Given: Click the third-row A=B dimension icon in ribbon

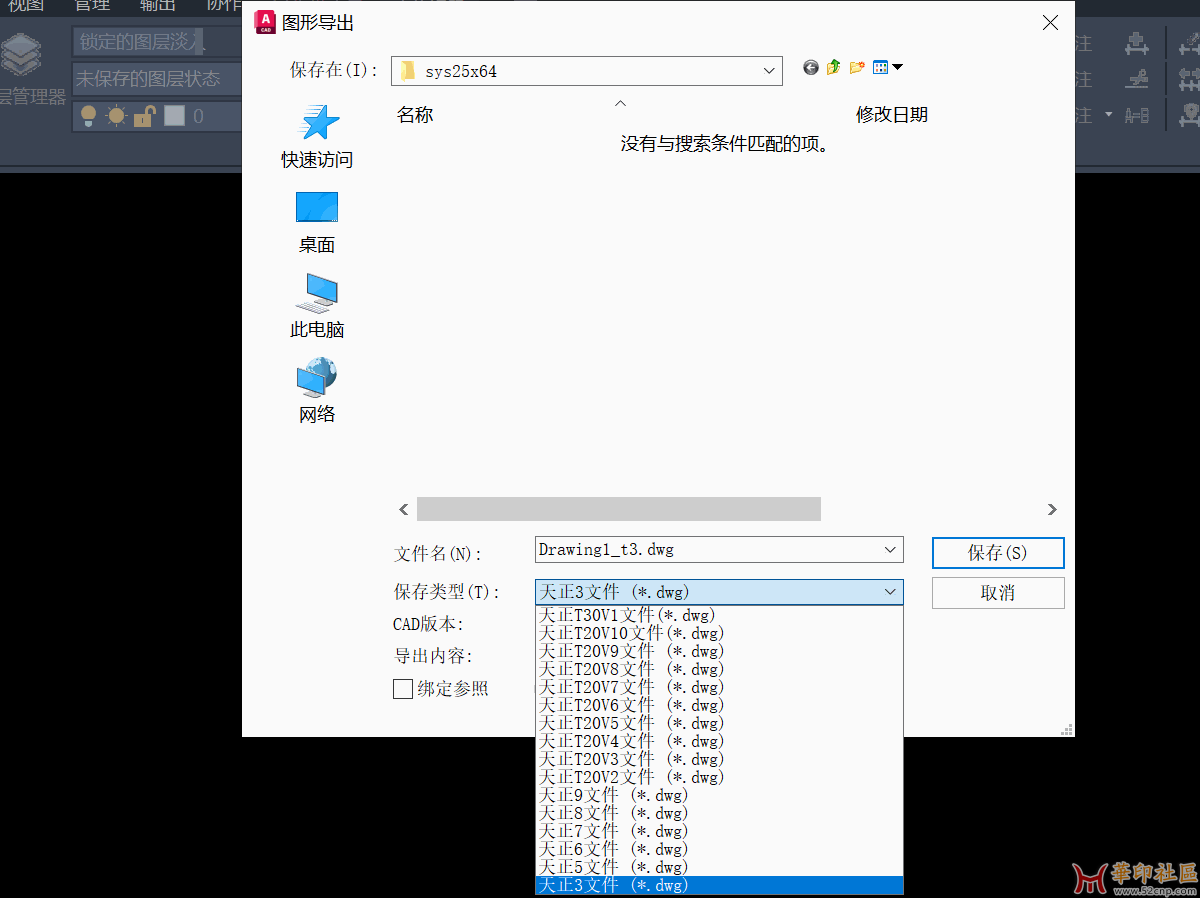Looking at the screenshot, I should click(x=1137, y=116).
